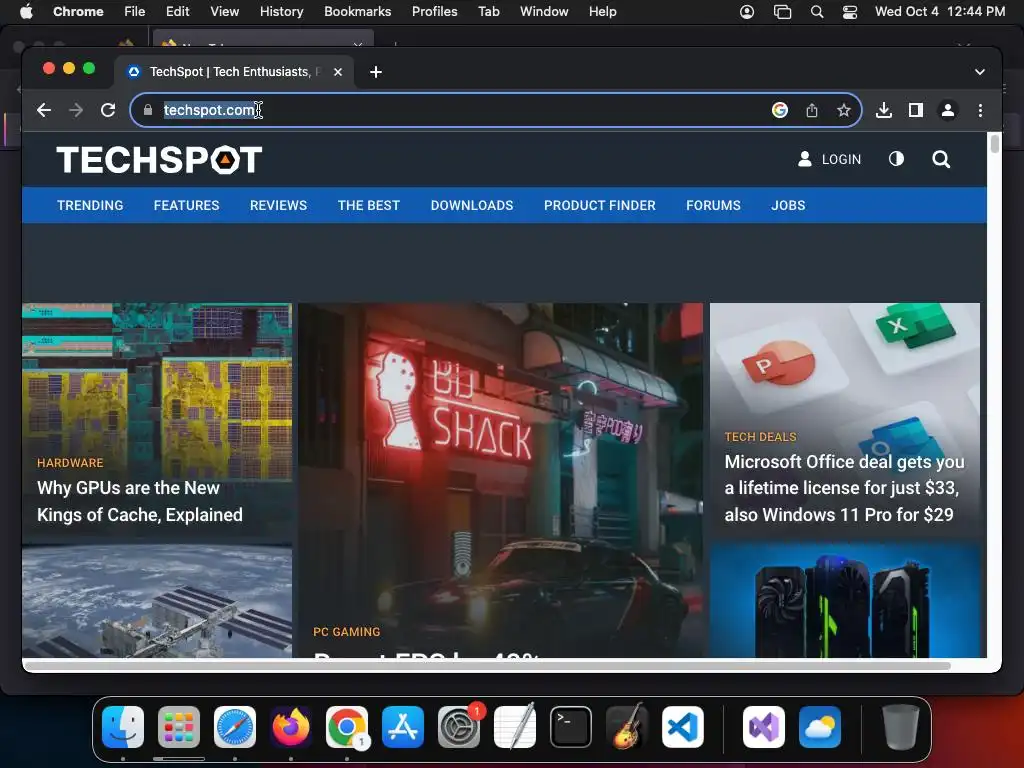Toggle TechSpot dark/light theme icon
1024x768 pixels.
click(x=896, y=159)
